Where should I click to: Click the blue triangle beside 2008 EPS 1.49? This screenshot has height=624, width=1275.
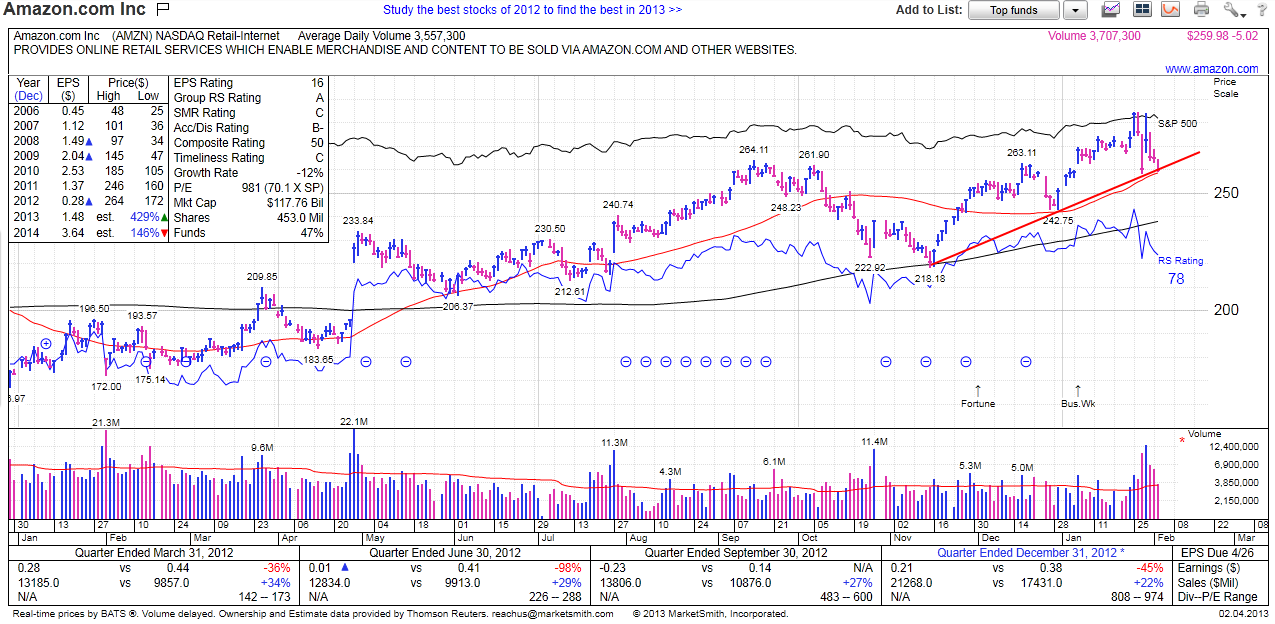click(87, 143)
